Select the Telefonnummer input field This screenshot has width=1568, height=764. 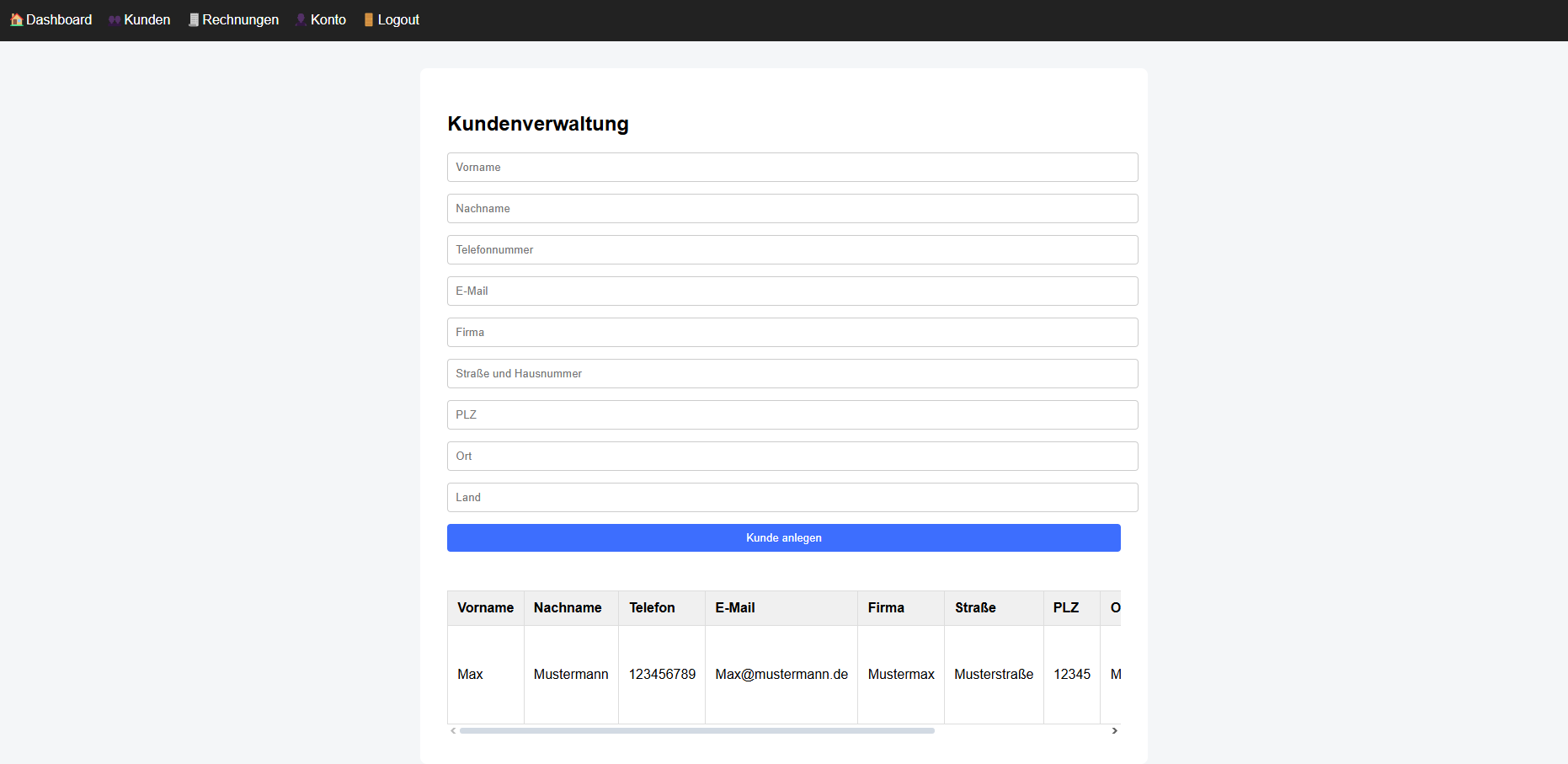point(792,249)
